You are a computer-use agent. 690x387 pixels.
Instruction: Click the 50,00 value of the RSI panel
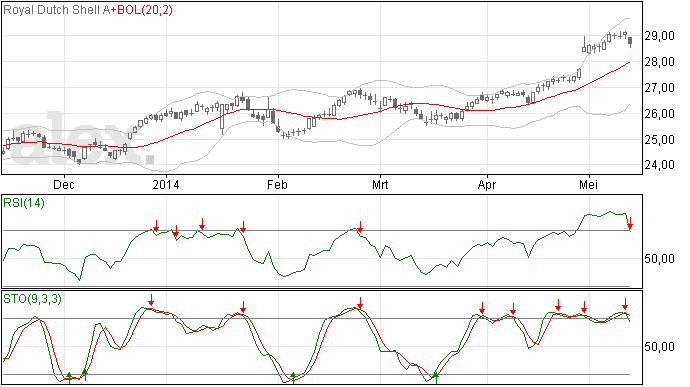coord(660,259)
